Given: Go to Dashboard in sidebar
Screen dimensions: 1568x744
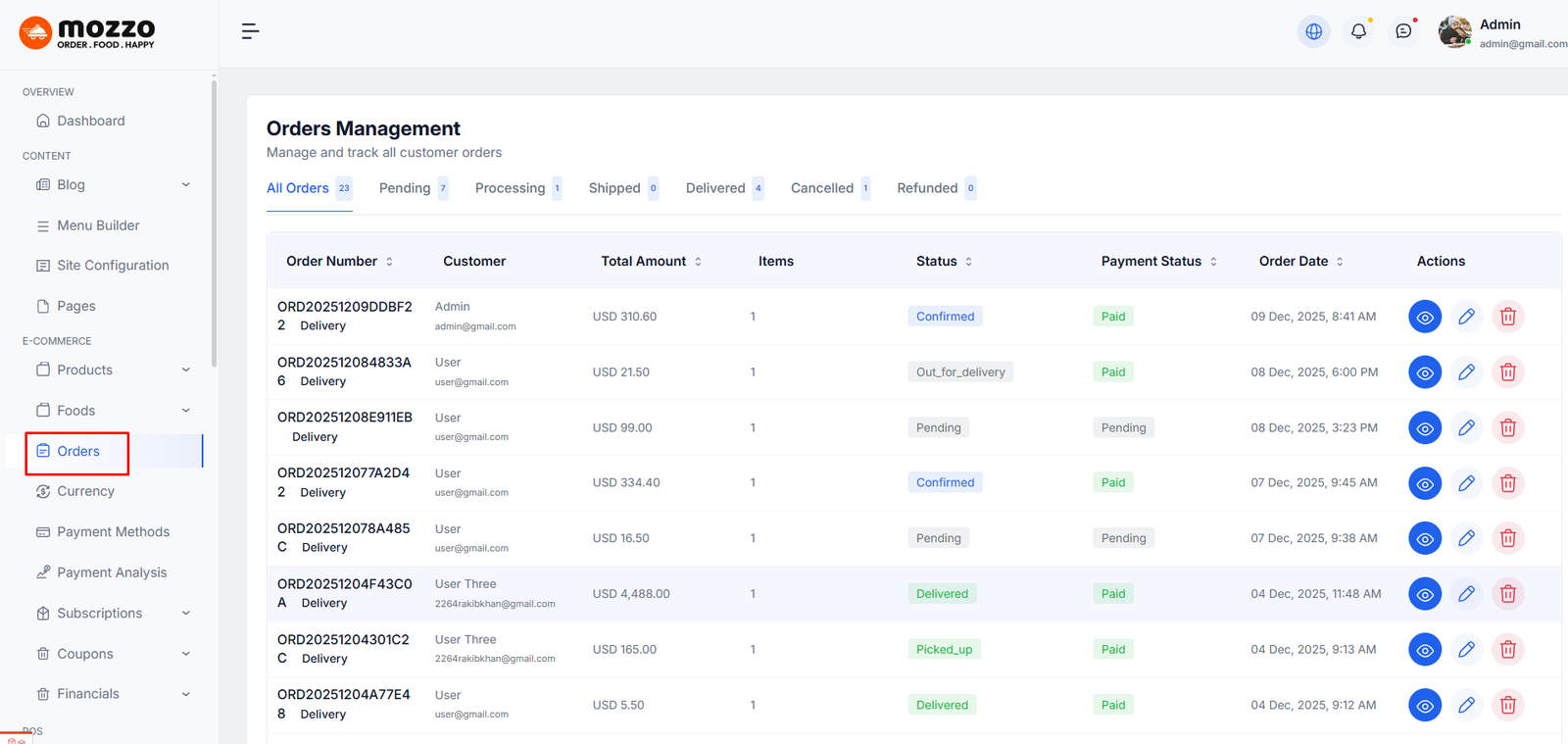Looking at the screenshot, I should 90,122.
